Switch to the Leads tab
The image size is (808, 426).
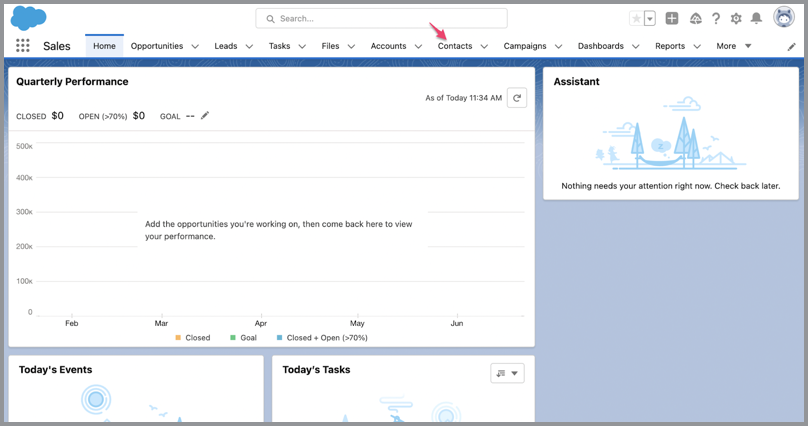point(225,46)
